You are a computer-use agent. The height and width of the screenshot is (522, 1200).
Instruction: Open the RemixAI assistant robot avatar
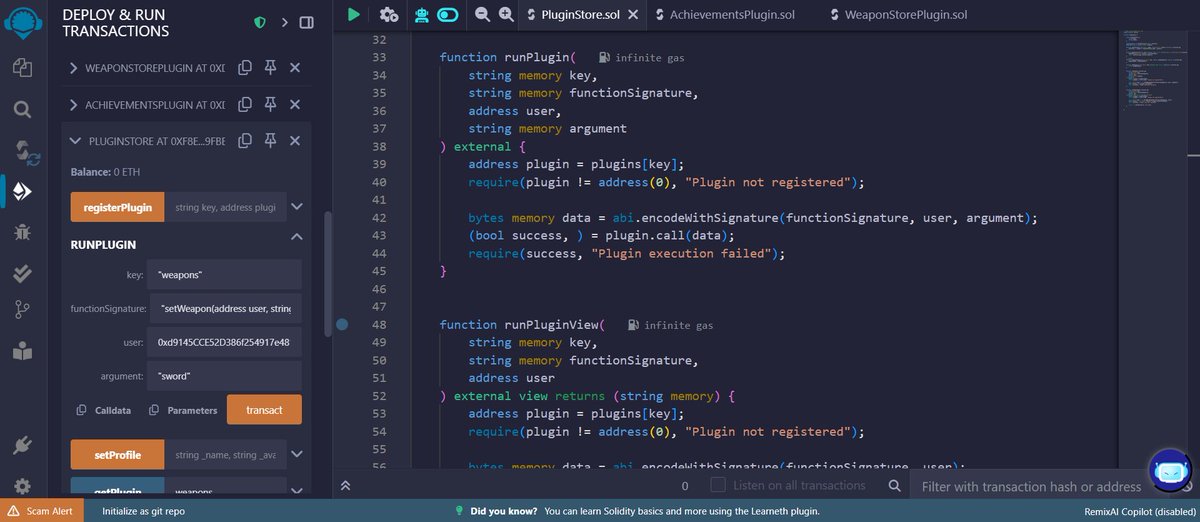(x=1169, y=472)
